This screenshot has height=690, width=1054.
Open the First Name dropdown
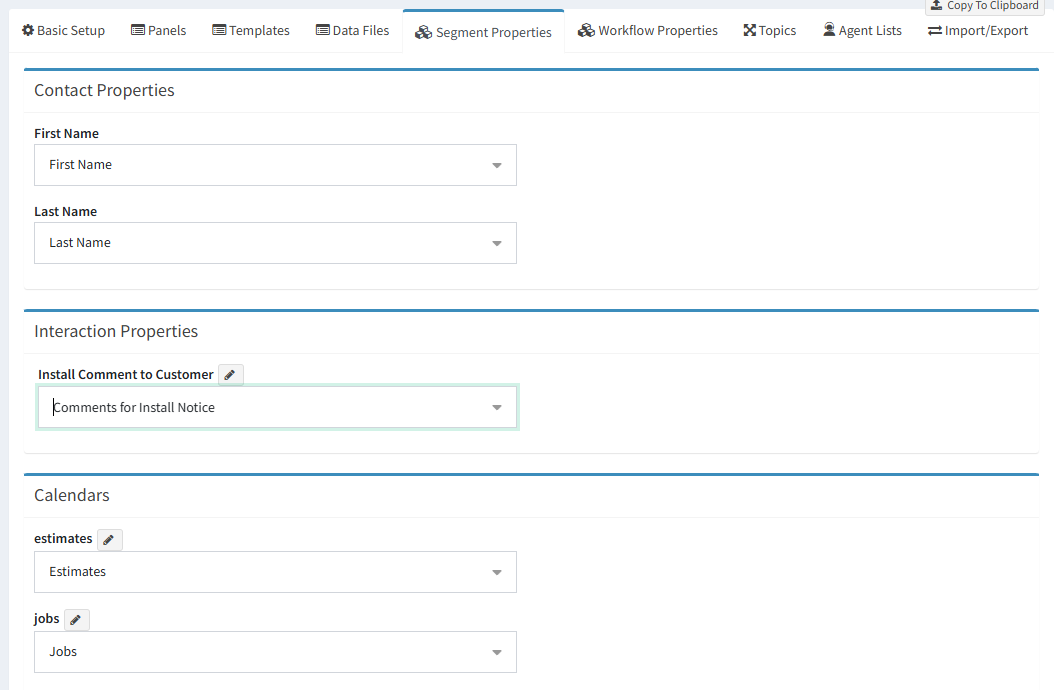click(x=276, y=165)
